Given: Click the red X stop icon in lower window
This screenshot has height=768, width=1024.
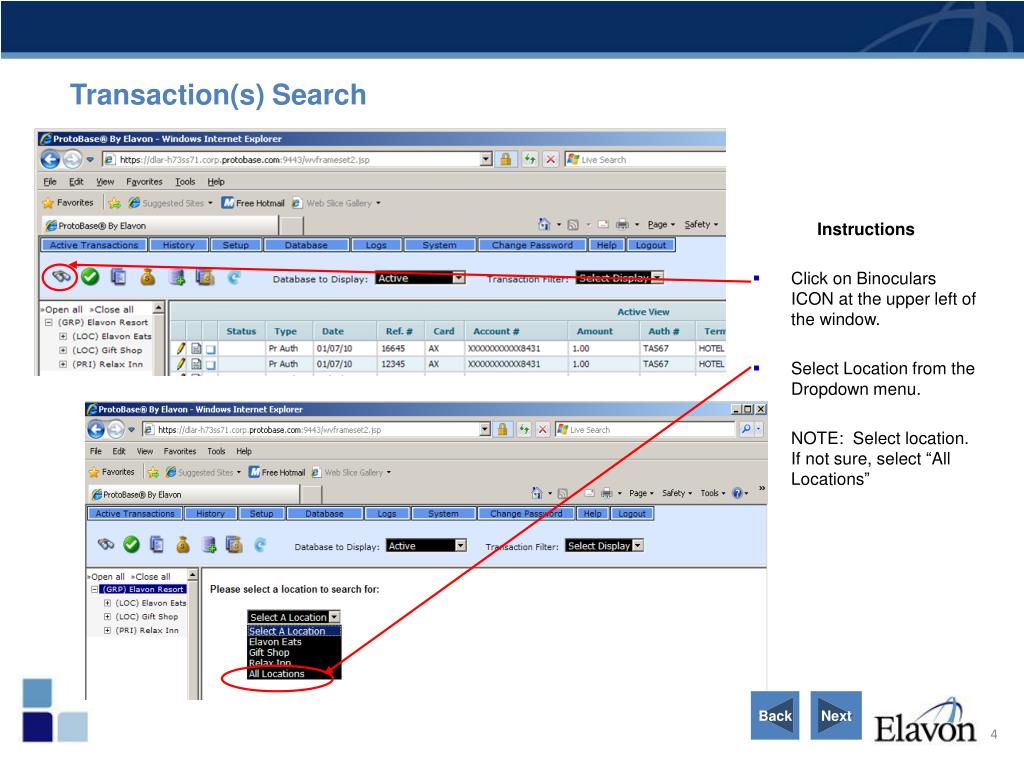Looking at the screenshot, I should click(x=543, y=429).
